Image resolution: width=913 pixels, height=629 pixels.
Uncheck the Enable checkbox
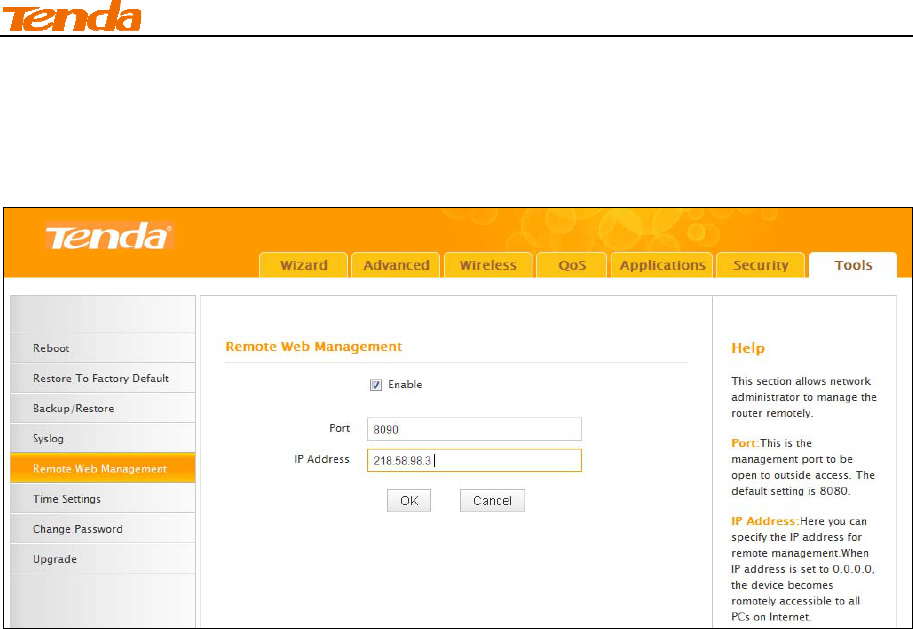coord(376,385)
